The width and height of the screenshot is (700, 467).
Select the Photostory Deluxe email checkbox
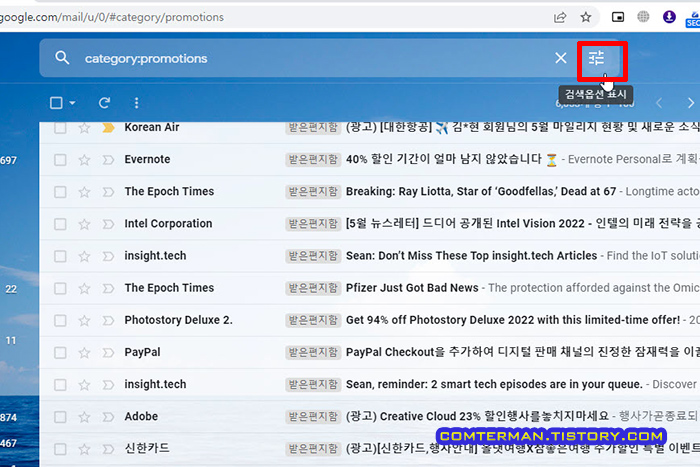[60, 321]
